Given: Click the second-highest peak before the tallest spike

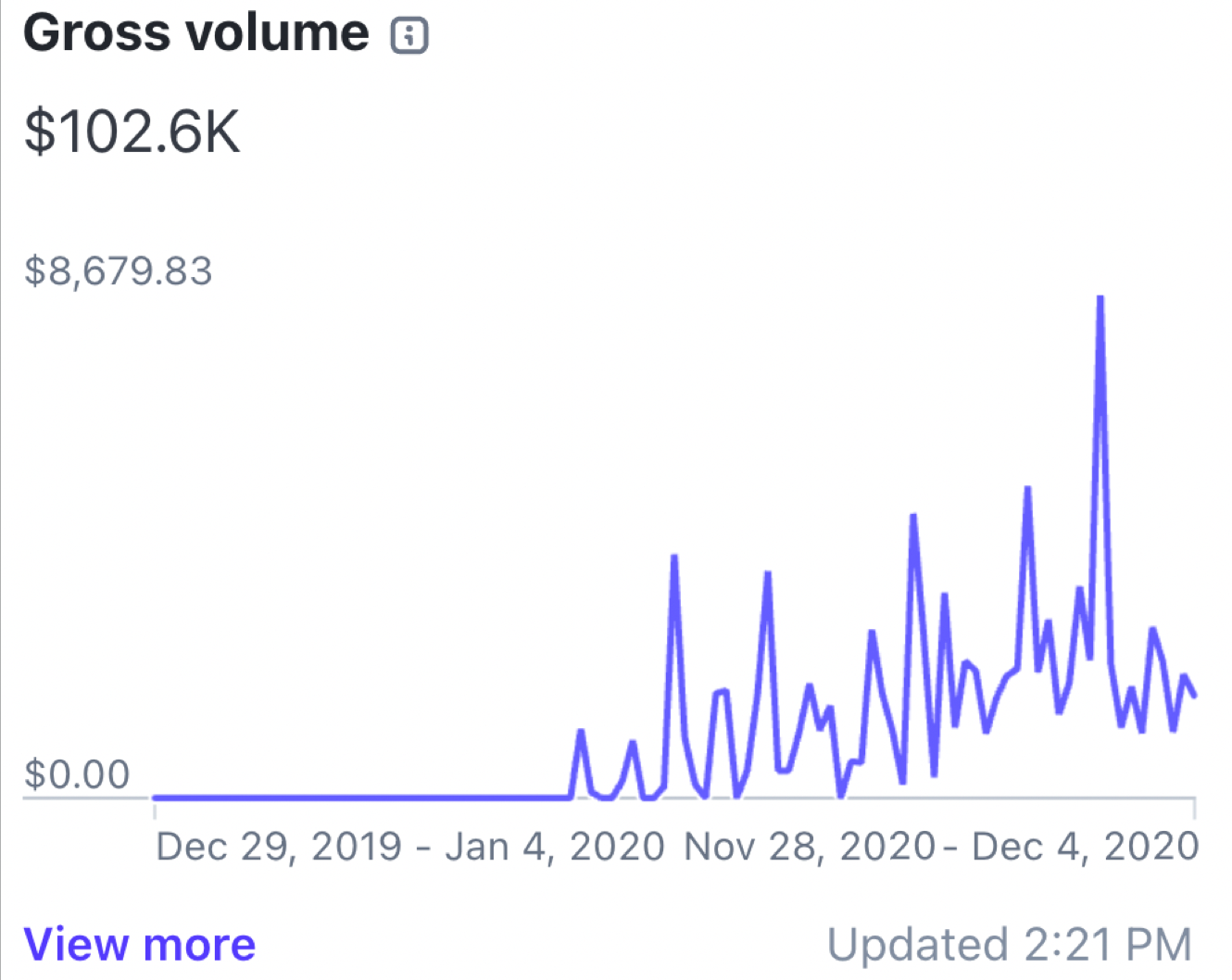Looking at the screenshot, I should [1027, 489].
